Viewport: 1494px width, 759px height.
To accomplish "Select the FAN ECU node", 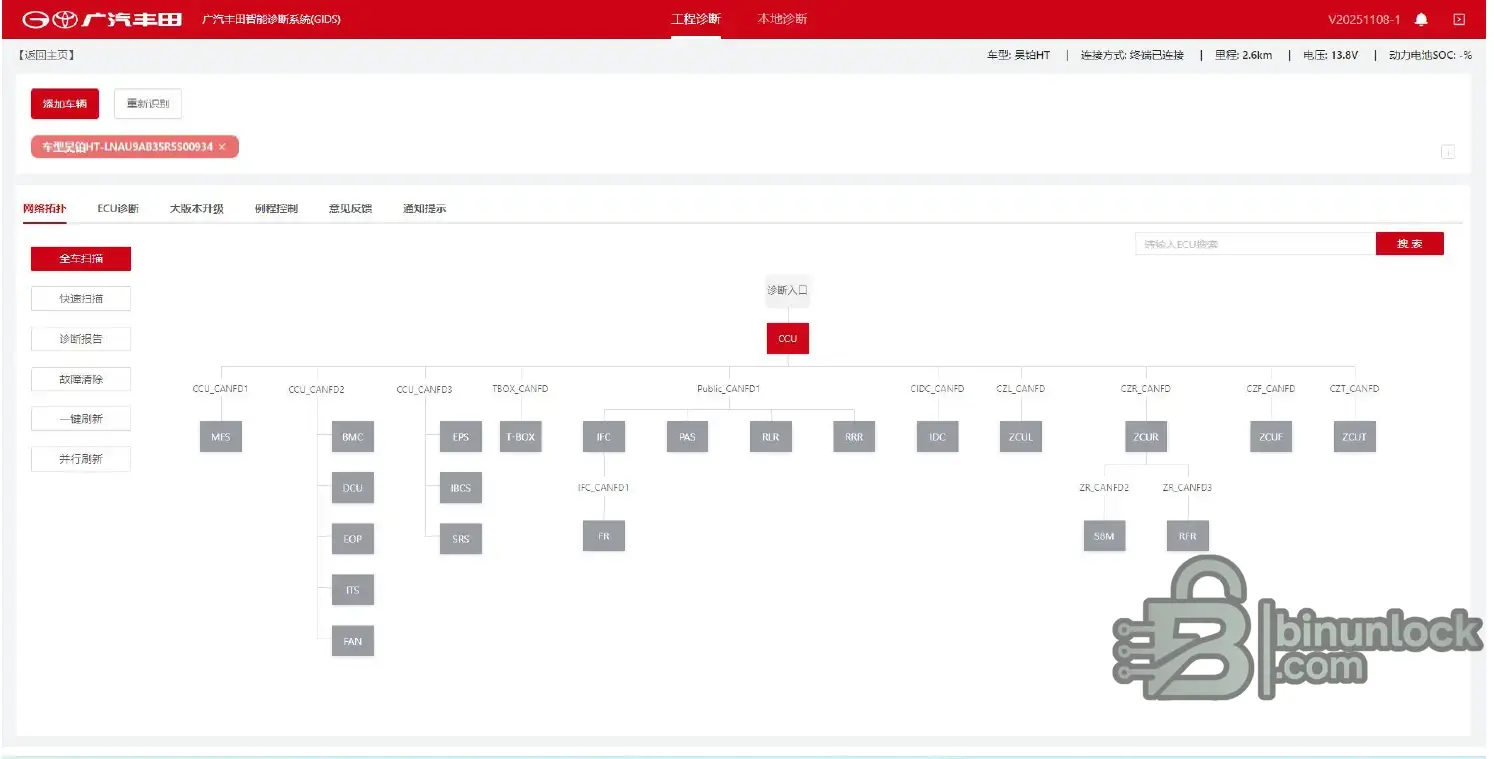I will (353, 641).
